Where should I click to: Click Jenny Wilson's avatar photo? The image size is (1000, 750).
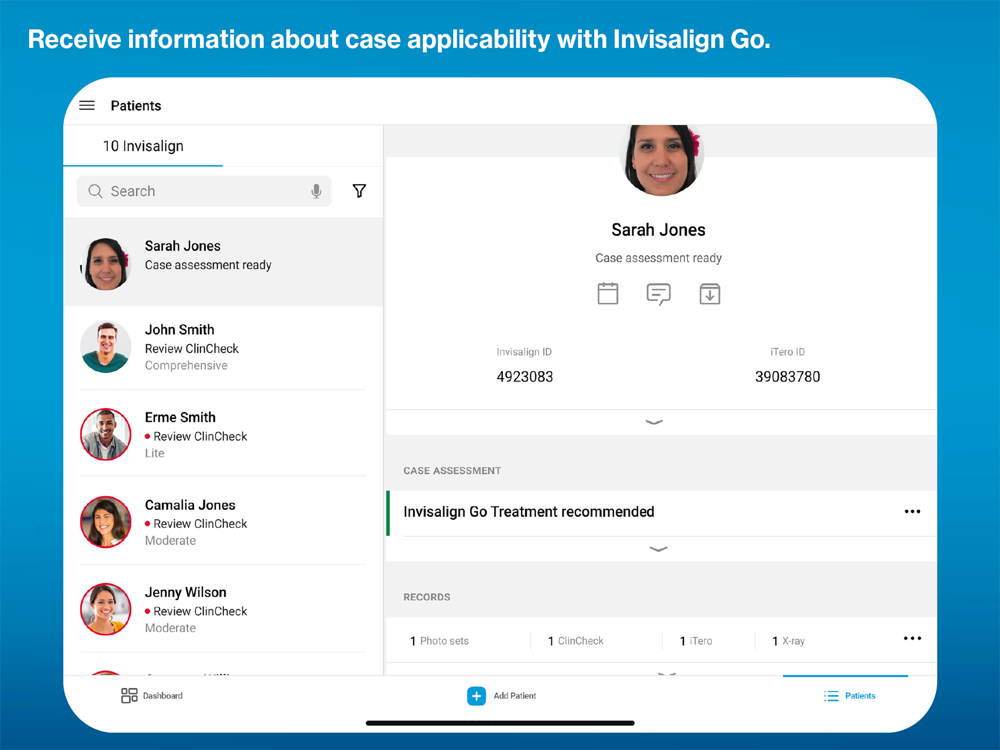click(x=106, y=609)
